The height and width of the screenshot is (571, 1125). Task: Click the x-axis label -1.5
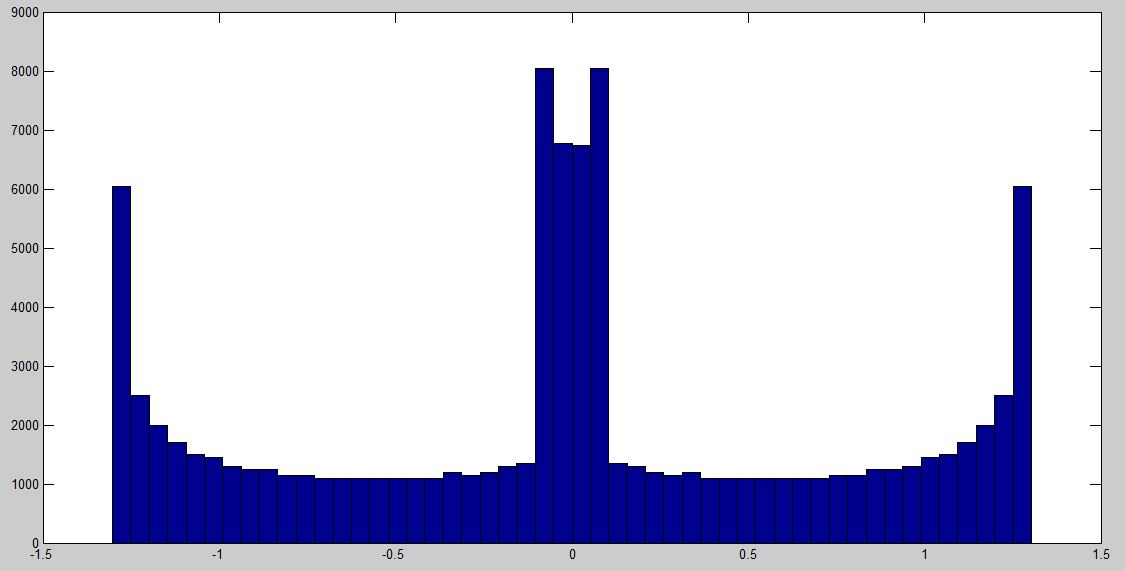coord(42,555)
